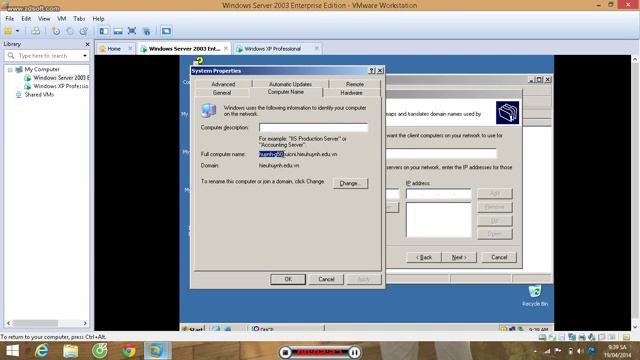The image size is (640, 360).
Task: Open Internet Explorer from taskbar
Action: point(42,351)
